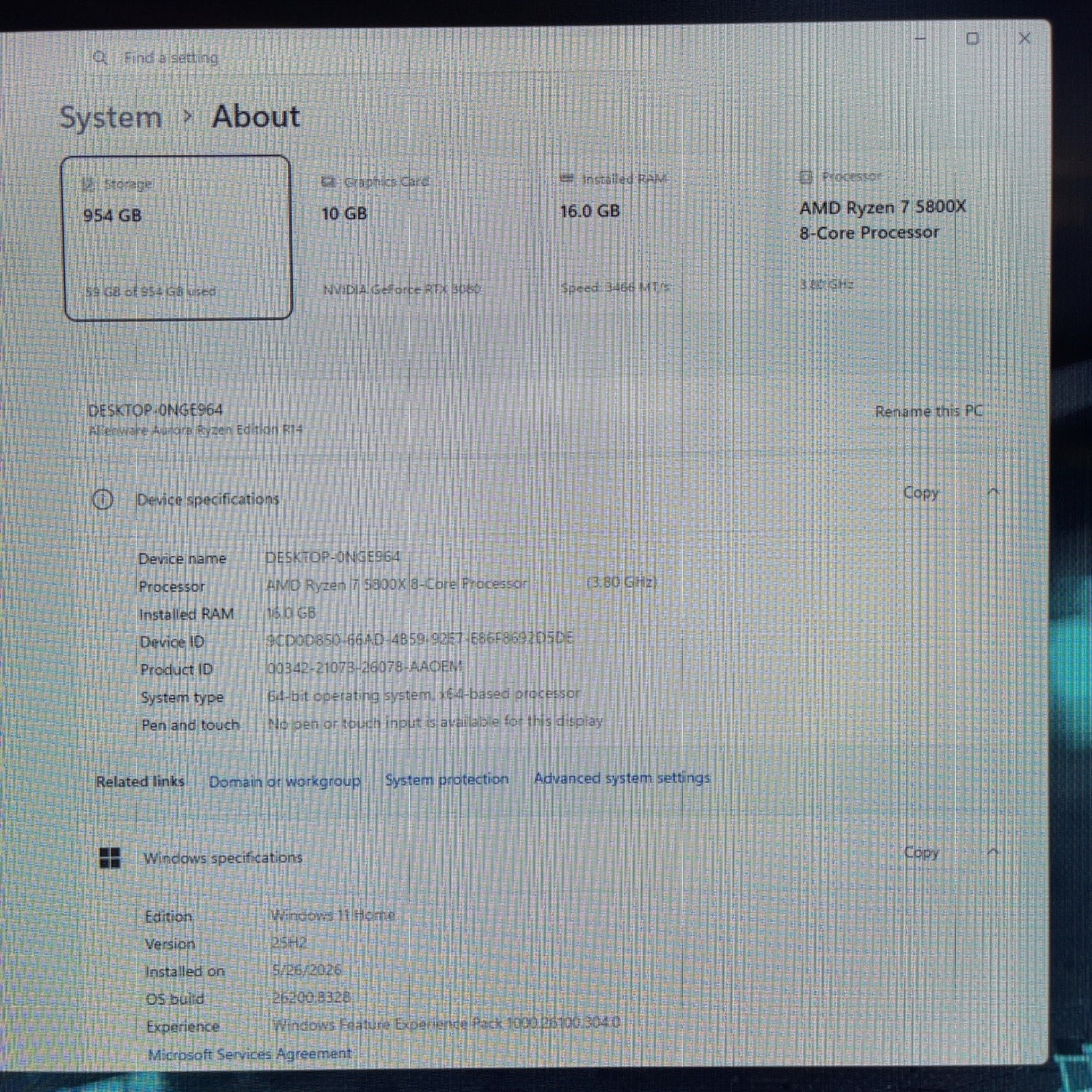Image resolution: width=1092 pixels, height=1092 pixels.
Task: Select AMD Ryzen 7 5800X processor text
Action: (882, 220)
